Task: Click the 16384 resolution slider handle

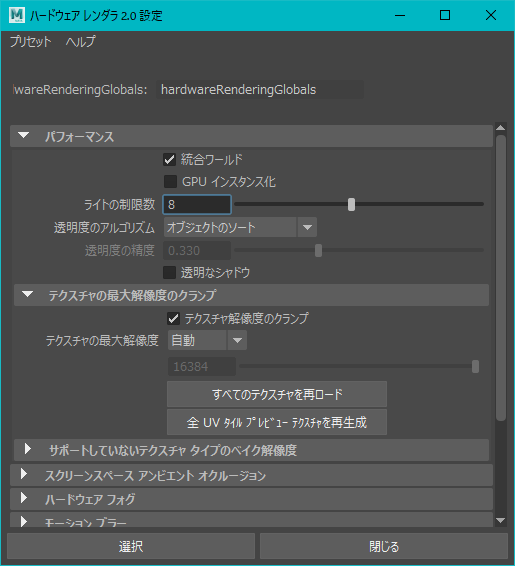Action: point(475,366)
